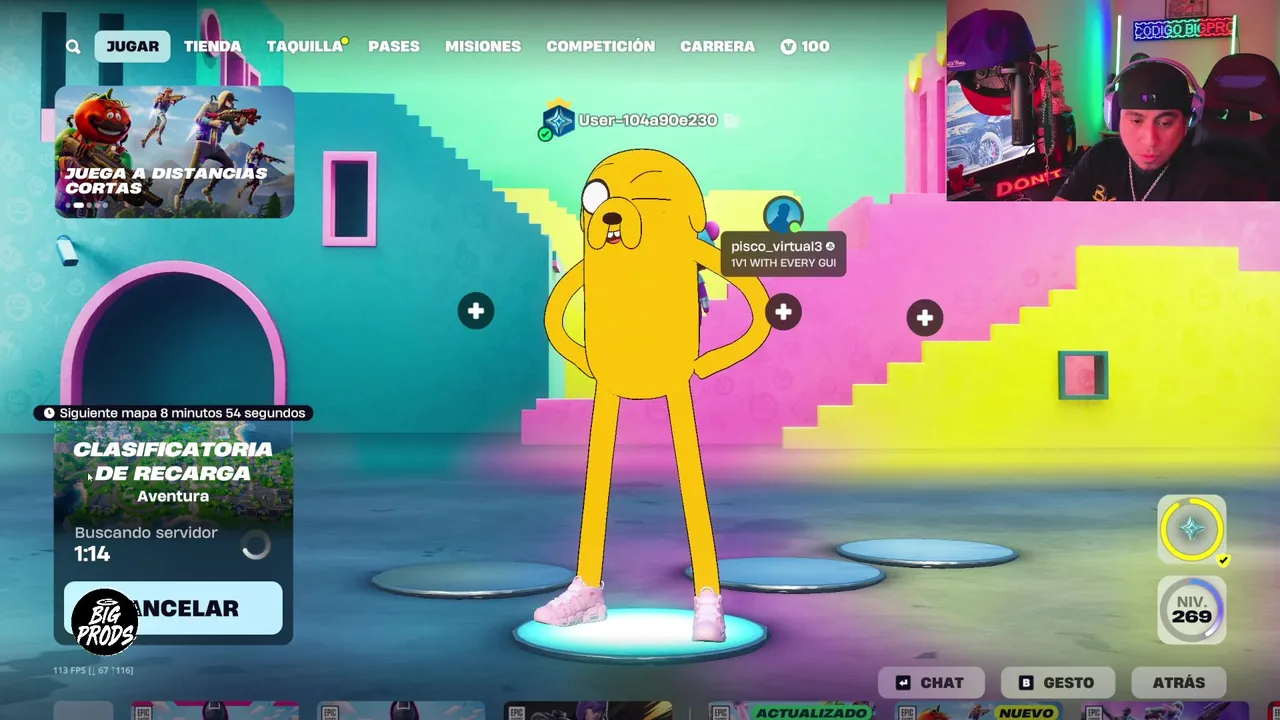This screenshot has width=1280, height=720.
Task: Click the 'Aventura' mode subtitle
Action: [173, 496]
